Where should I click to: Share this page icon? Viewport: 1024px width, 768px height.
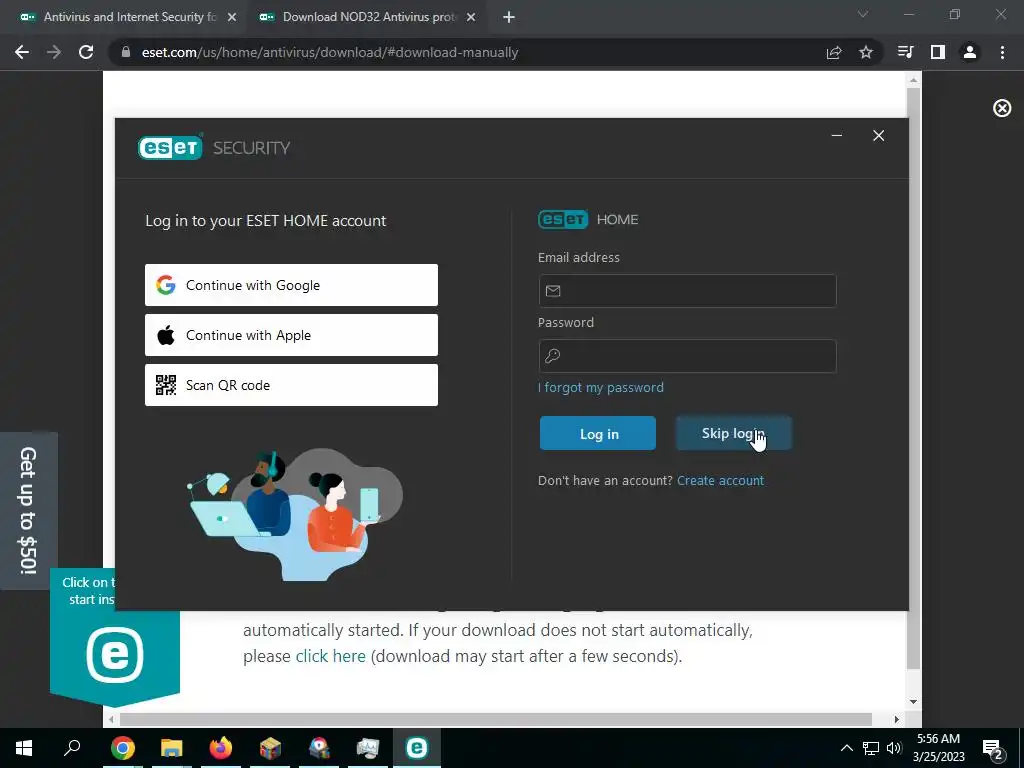point(834,52)
